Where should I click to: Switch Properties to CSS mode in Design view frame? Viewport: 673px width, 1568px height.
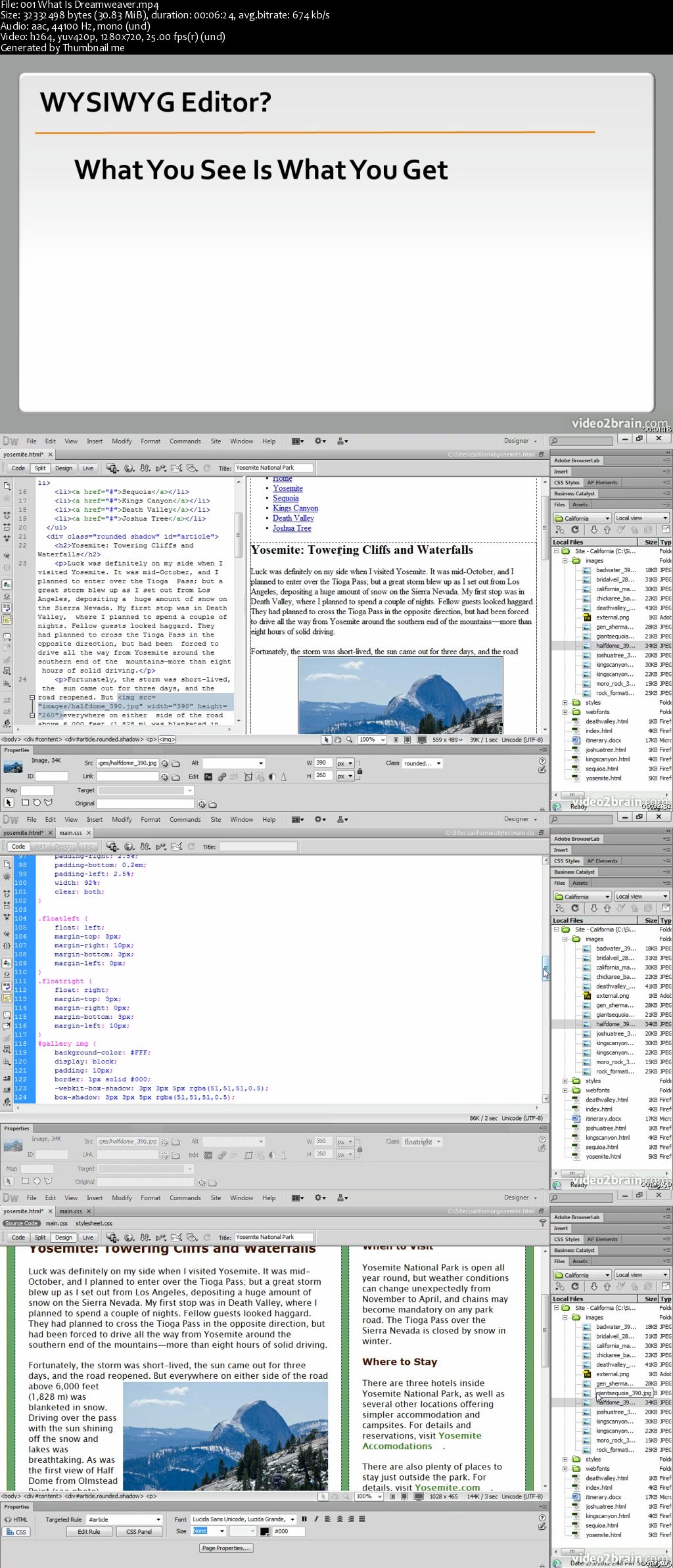click(16, 1532)
